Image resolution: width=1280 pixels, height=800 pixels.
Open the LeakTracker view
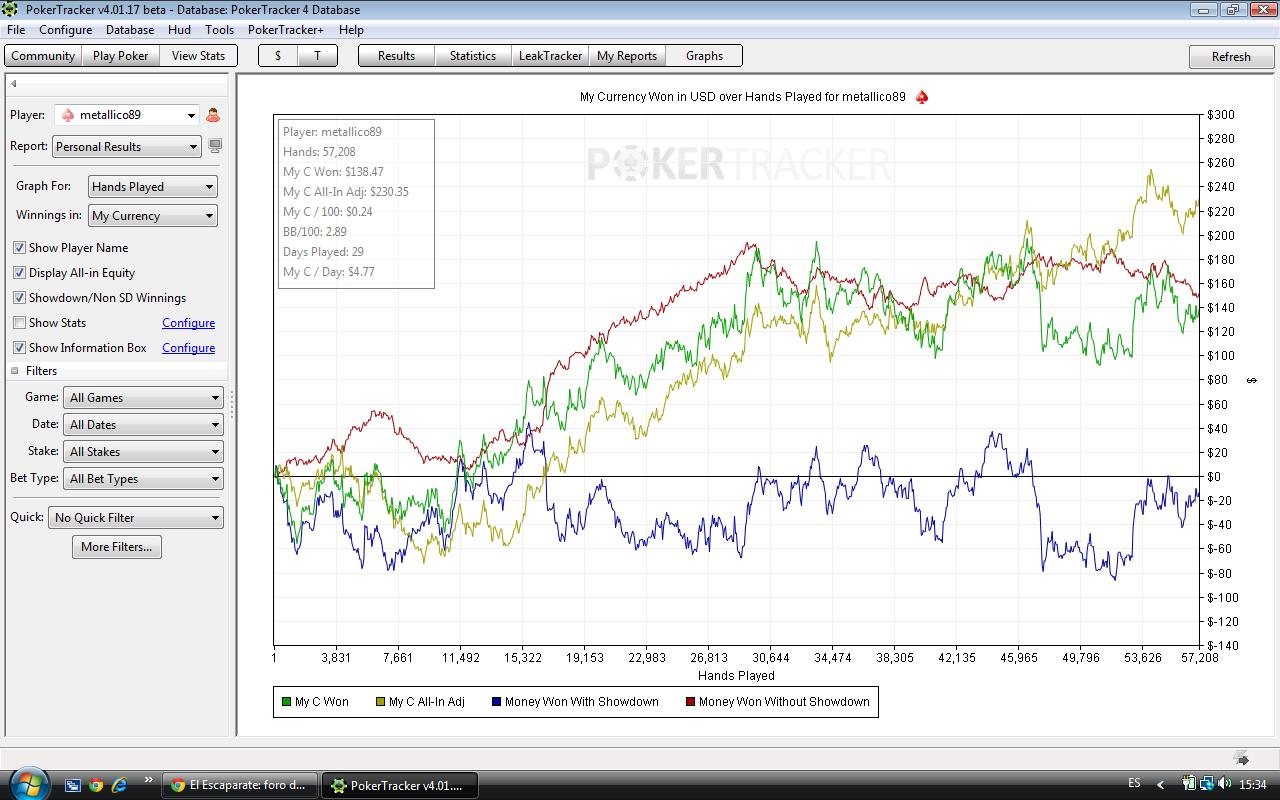point(550,56)
